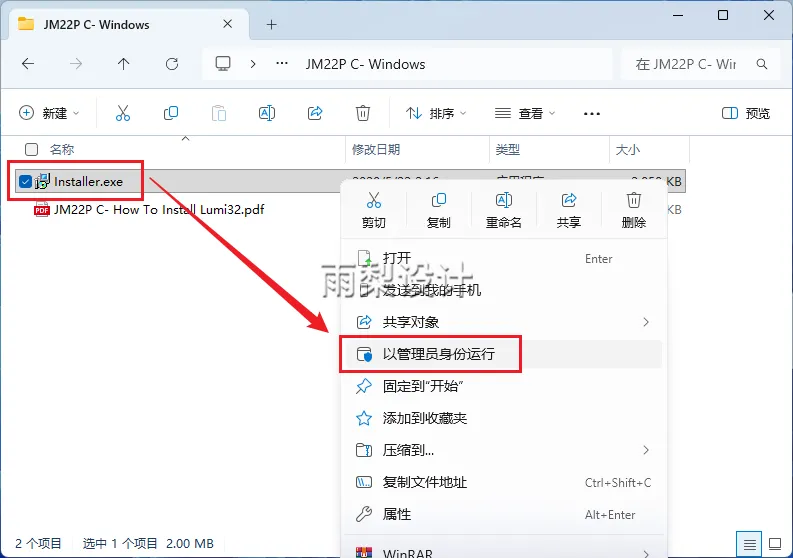
Task: Click the toolbar Copy icon
Action: (x=171, y=113)
